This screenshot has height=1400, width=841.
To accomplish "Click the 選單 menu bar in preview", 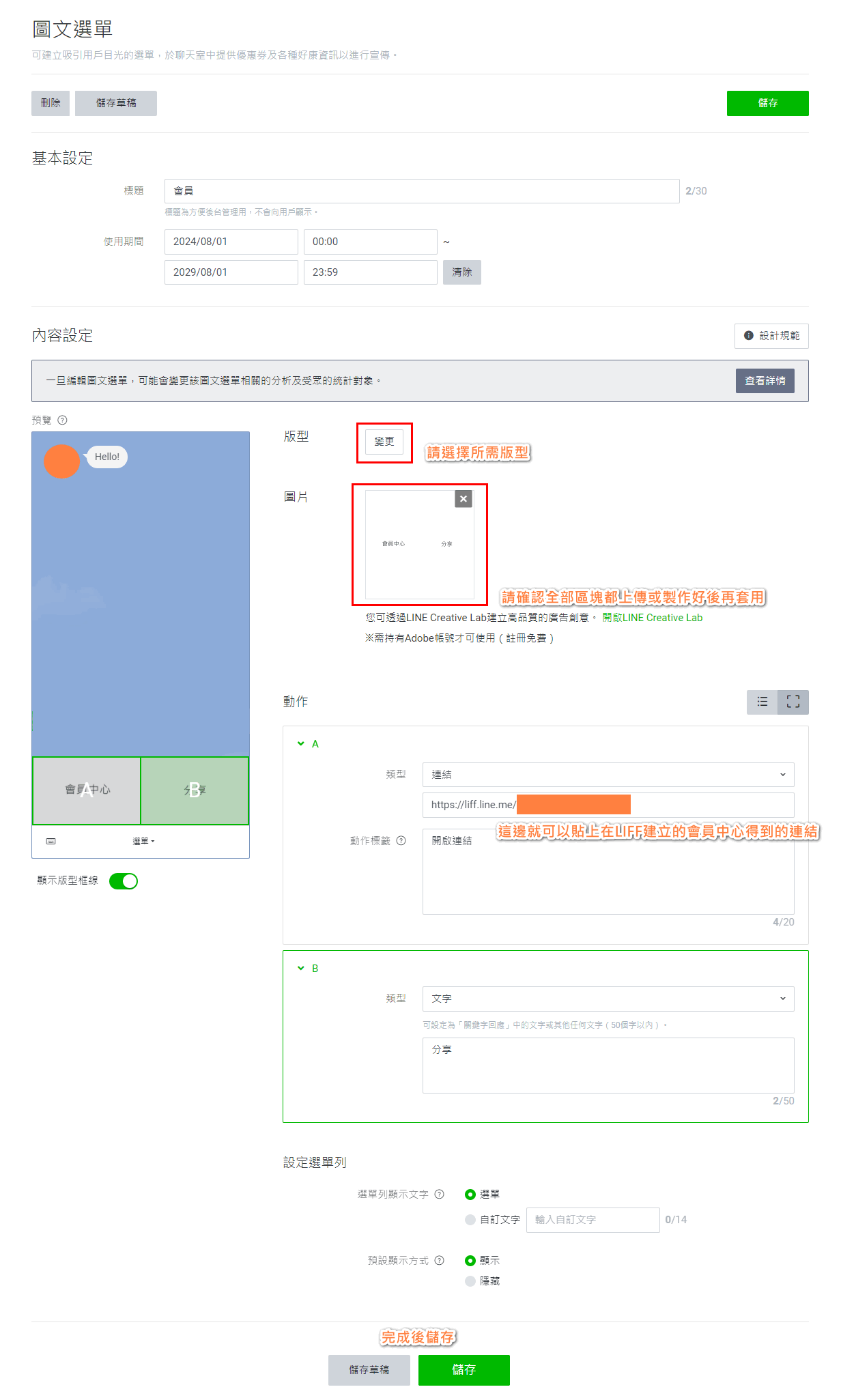I will pyautogui.click(x=143, y=842).
